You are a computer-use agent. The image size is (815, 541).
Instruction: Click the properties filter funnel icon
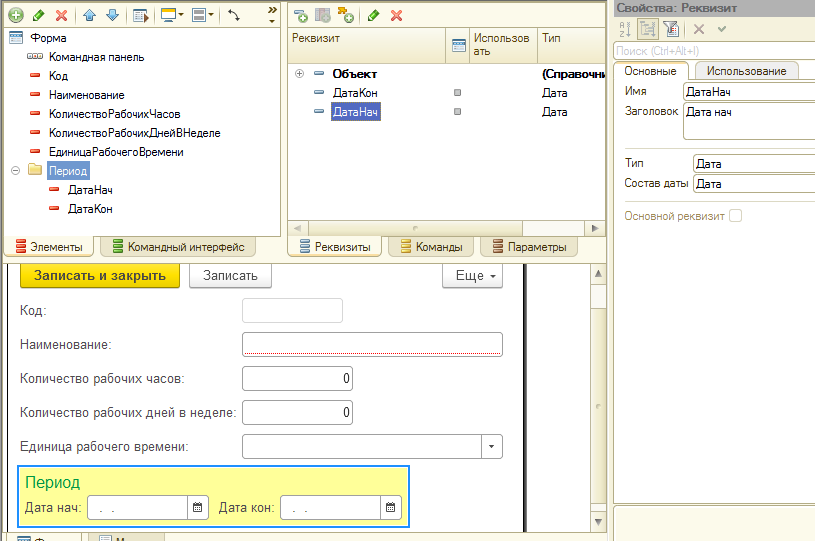click(x=671, y=30)
